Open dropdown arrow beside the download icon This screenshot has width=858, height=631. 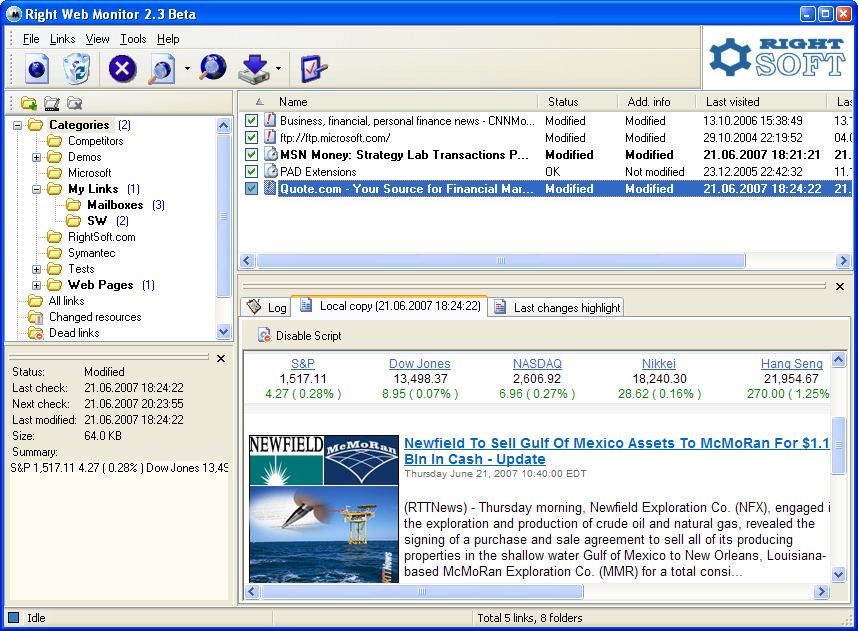[279, 69]
